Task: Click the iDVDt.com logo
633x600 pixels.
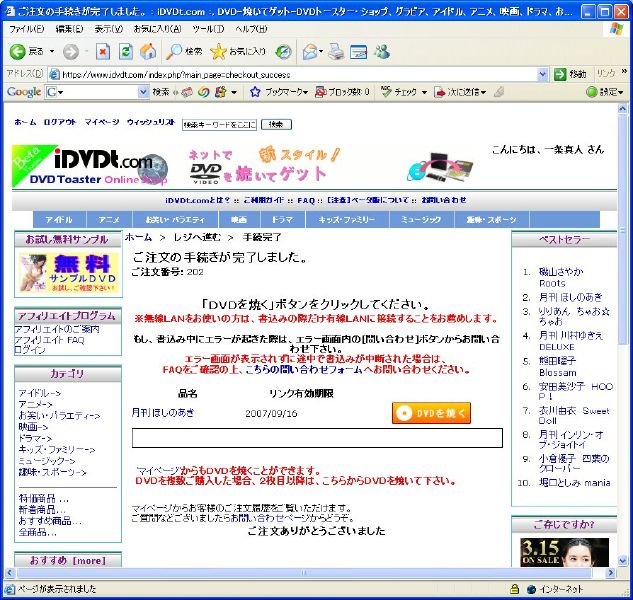Action: click(90, 167)
